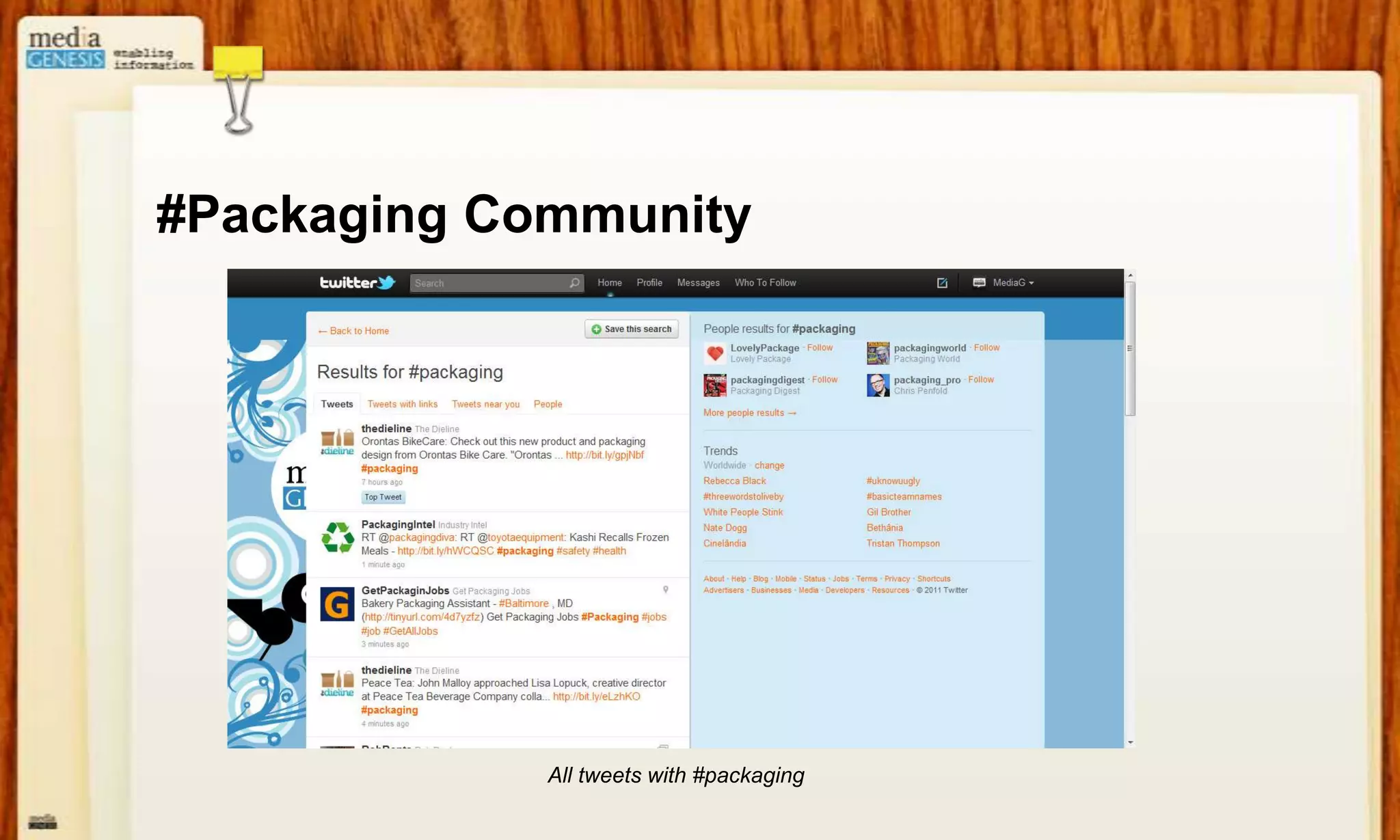Click Nate Dogg trend
This screenshot has width=1400, height=840.
(x=725, y=528)
